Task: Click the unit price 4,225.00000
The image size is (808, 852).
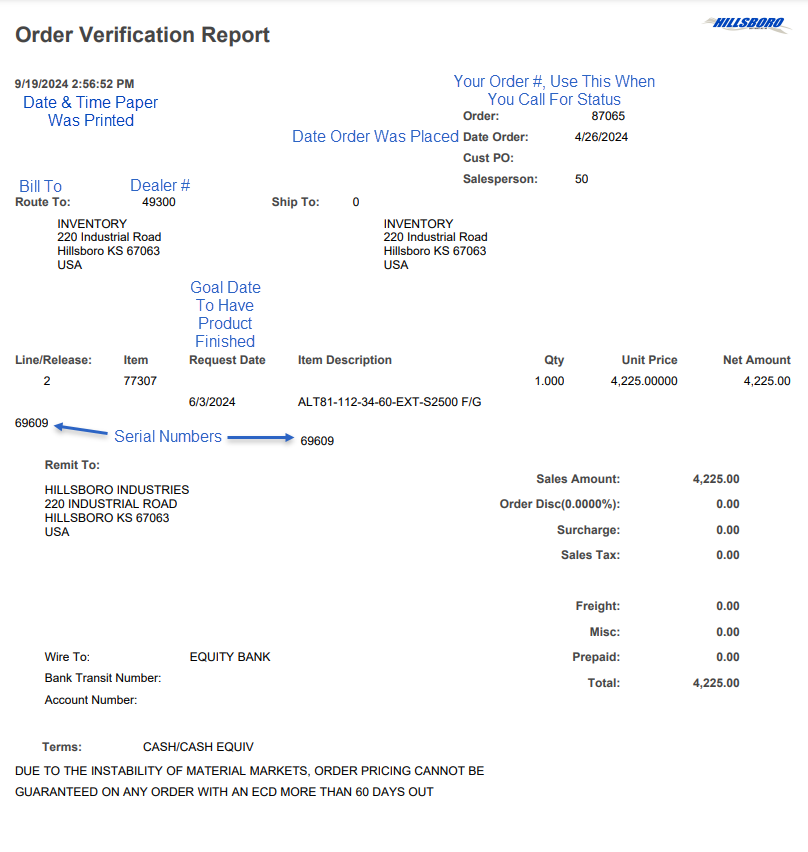Action: pos(644,381)
